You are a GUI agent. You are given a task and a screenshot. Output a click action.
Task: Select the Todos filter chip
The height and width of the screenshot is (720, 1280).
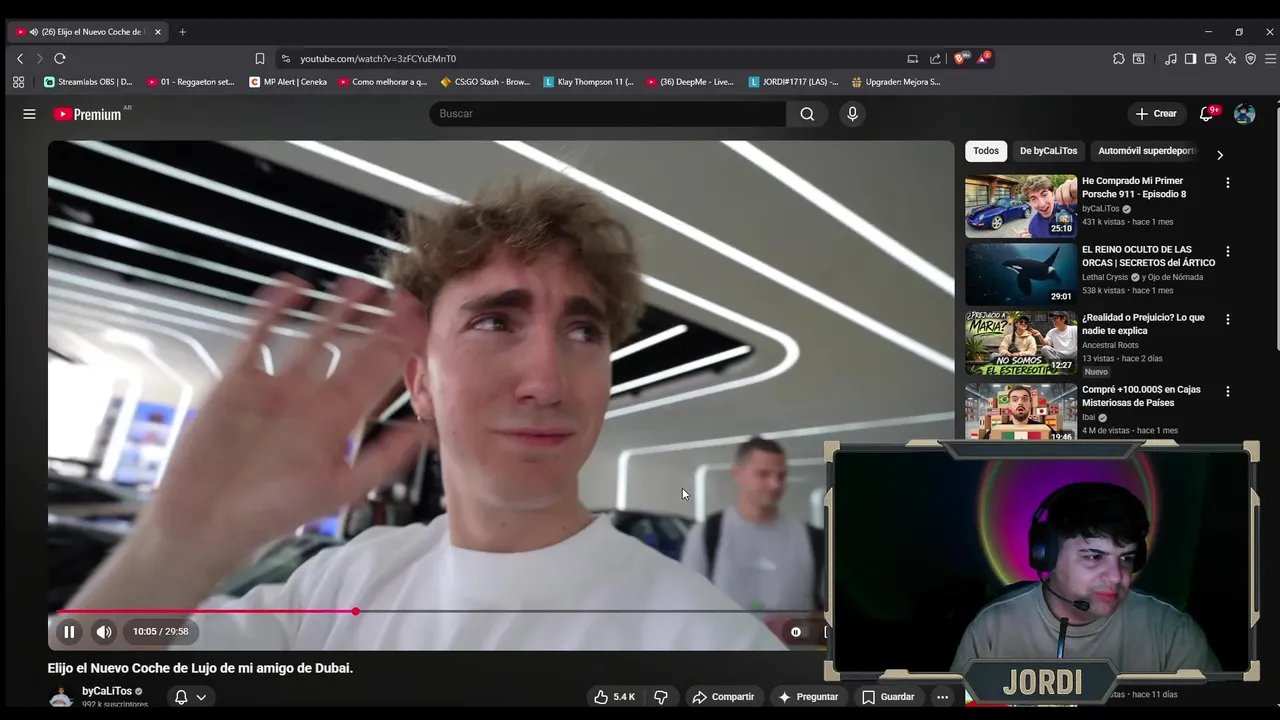(x=986, y=151)
